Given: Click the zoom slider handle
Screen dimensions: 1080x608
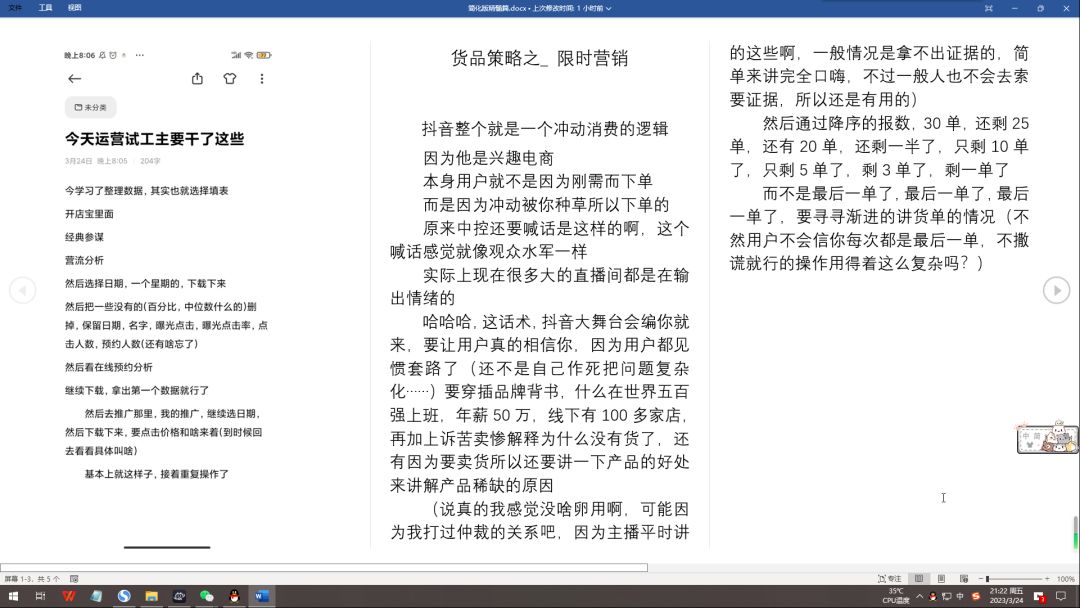Looking at the screenshot, I should point(988,579).
